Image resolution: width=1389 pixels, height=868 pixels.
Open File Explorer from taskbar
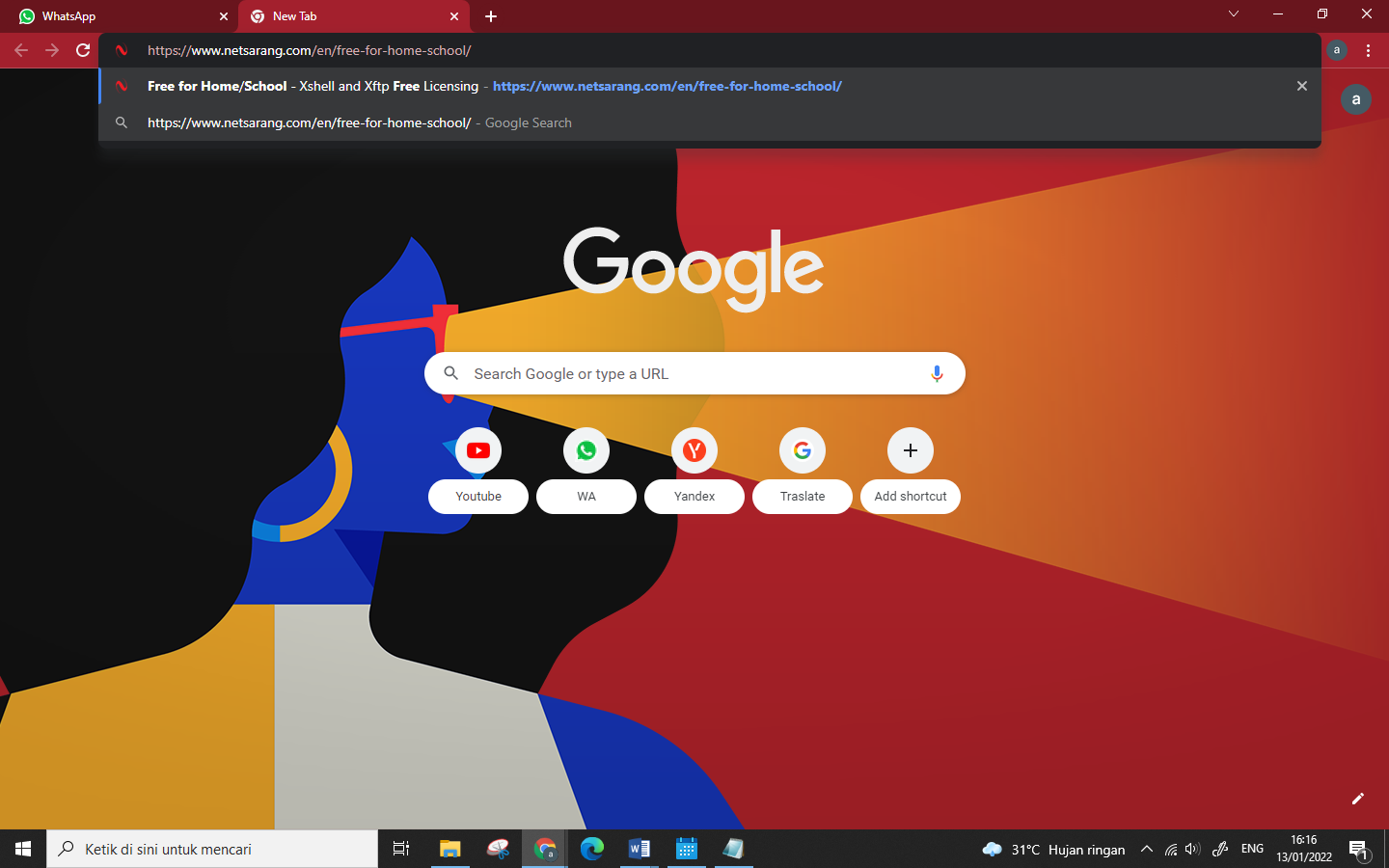449,849
